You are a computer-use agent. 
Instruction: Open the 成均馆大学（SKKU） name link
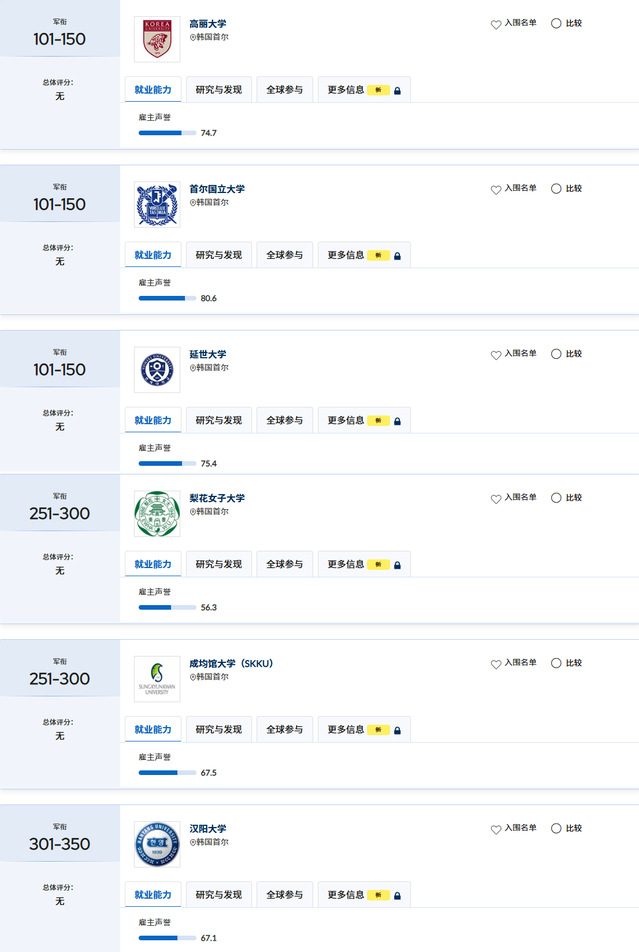point(231,663)
